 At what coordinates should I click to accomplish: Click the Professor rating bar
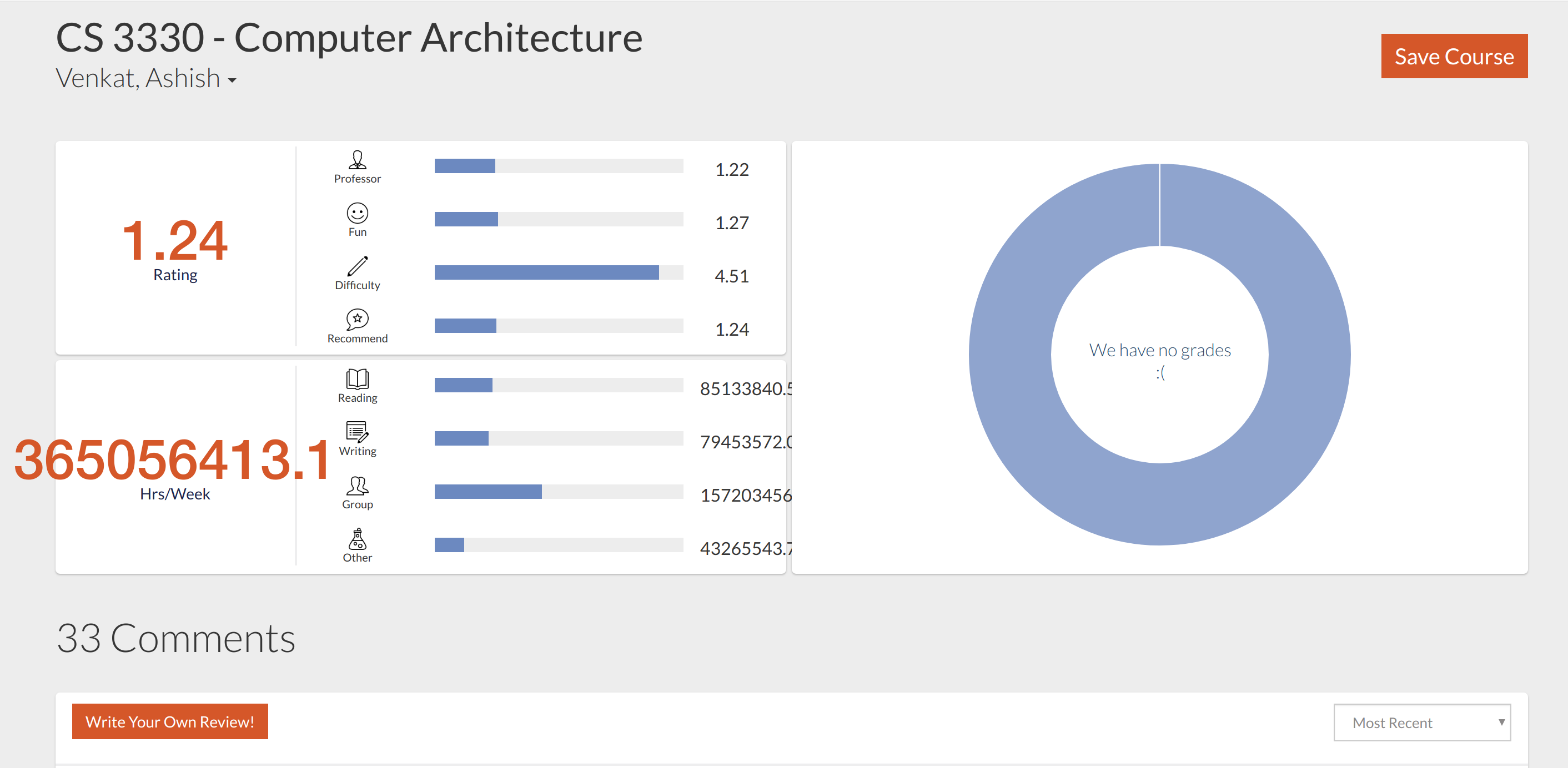point(558,166)
